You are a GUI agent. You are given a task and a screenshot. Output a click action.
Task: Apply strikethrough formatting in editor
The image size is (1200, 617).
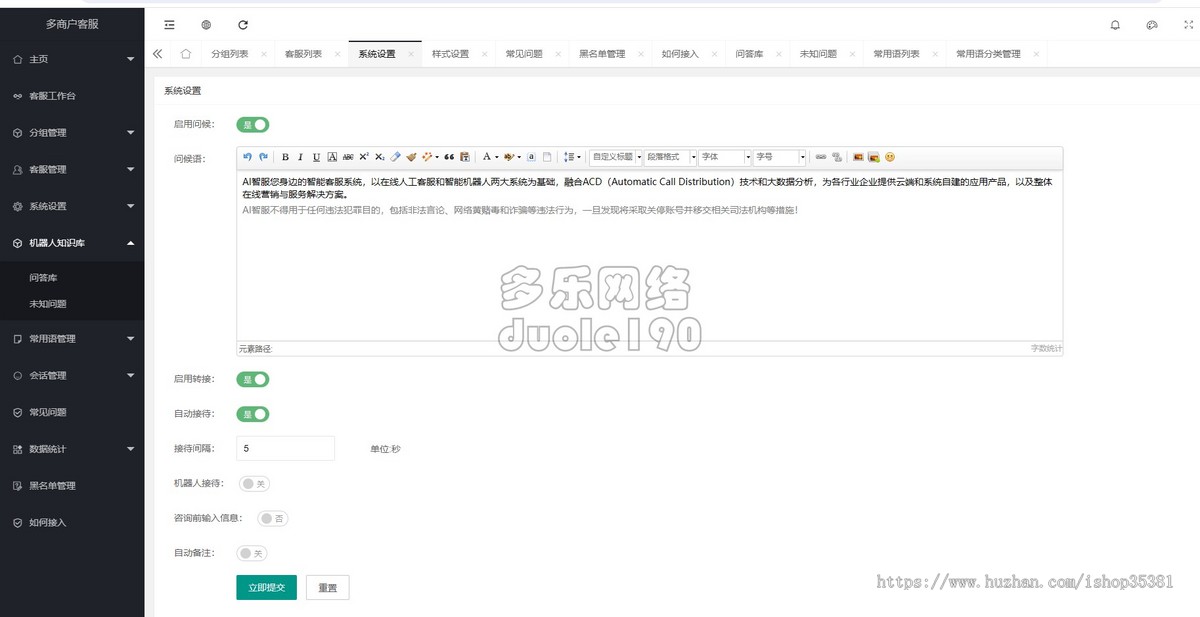click(348, 157)
